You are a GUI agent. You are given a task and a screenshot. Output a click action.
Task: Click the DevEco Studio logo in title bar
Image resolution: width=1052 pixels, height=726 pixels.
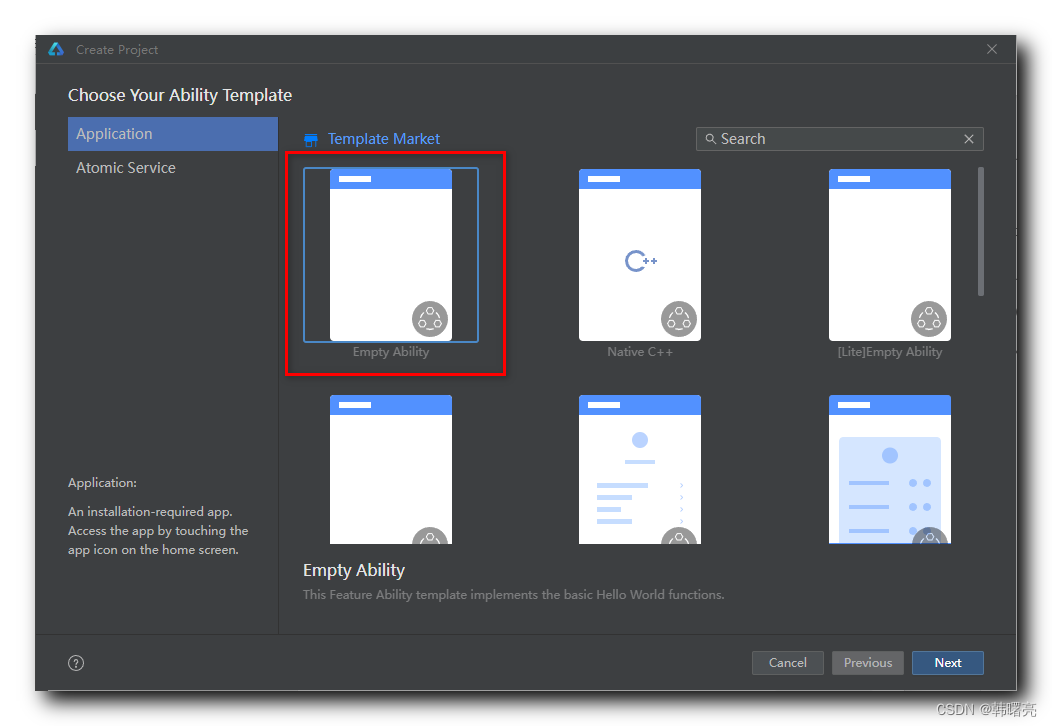(56, 49)
